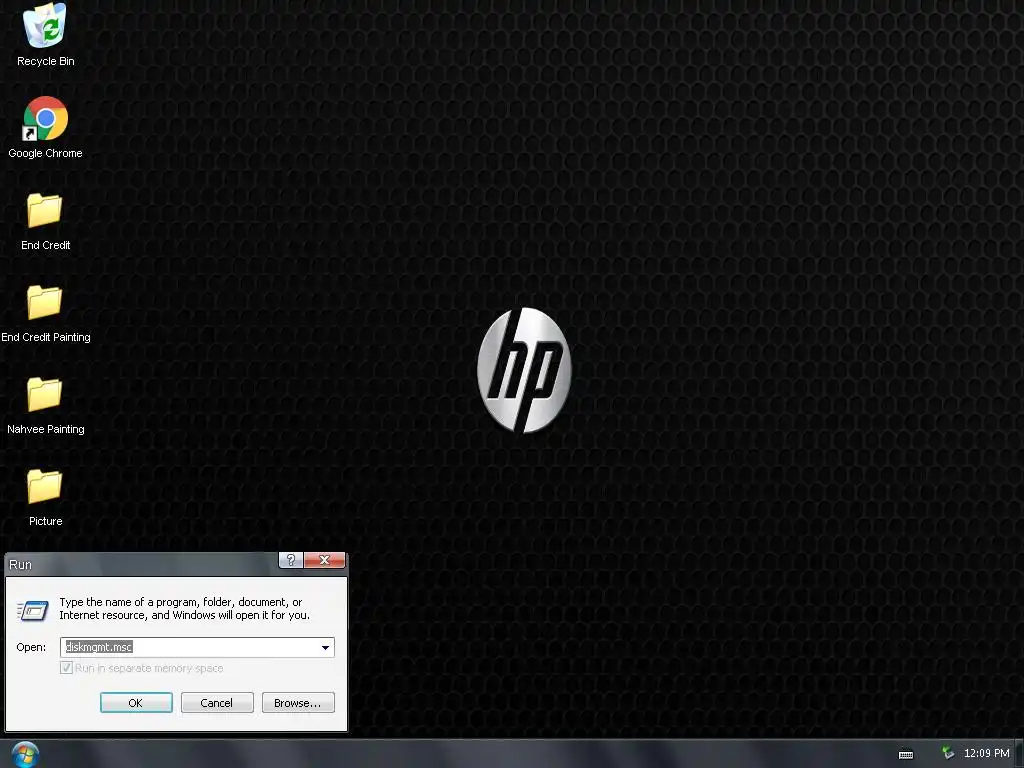Screen dimensions: 1024x768
Task: Click the "End Credit Painting" label text
Action: point(46,337)
